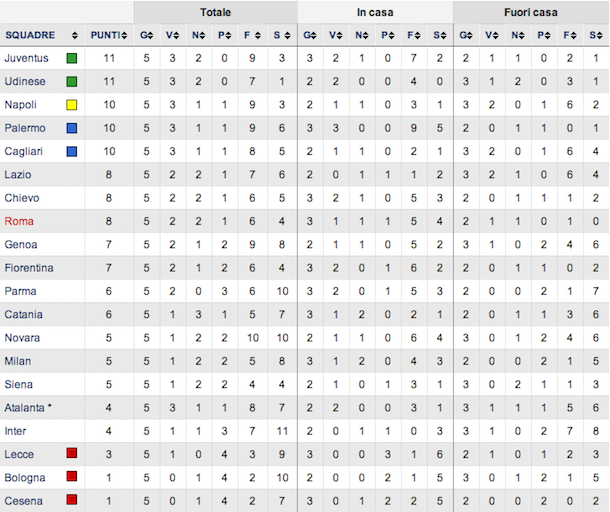The height and width of the screenshot is (512, 610).
Task: Select the Totale header group
Action: click(215, 13)
